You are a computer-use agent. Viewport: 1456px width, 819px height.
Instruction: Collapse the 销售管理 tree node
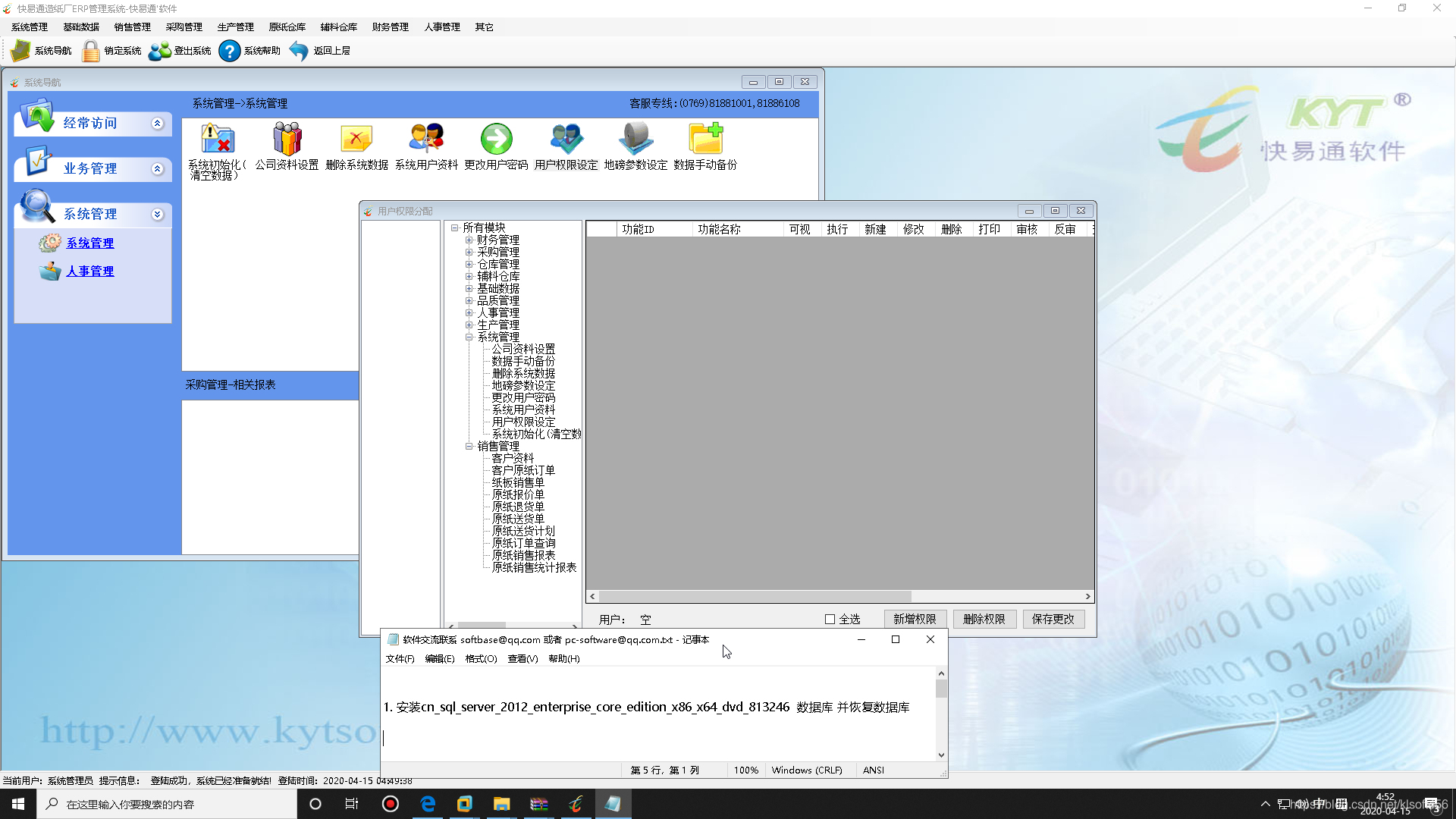[469, 447]
